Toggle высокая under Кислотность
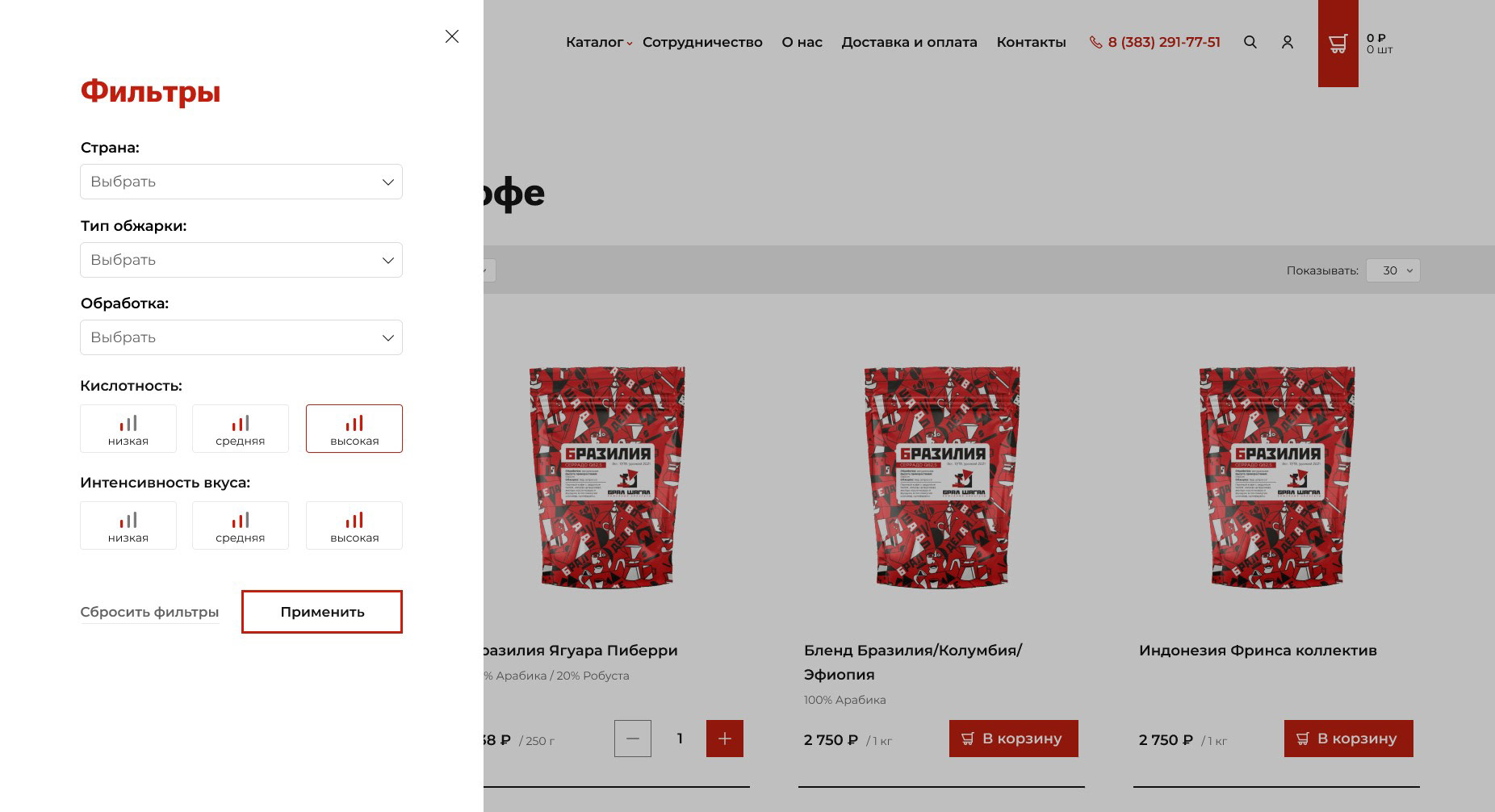Viewport: 1495px width, 812px height. [354, 429]
